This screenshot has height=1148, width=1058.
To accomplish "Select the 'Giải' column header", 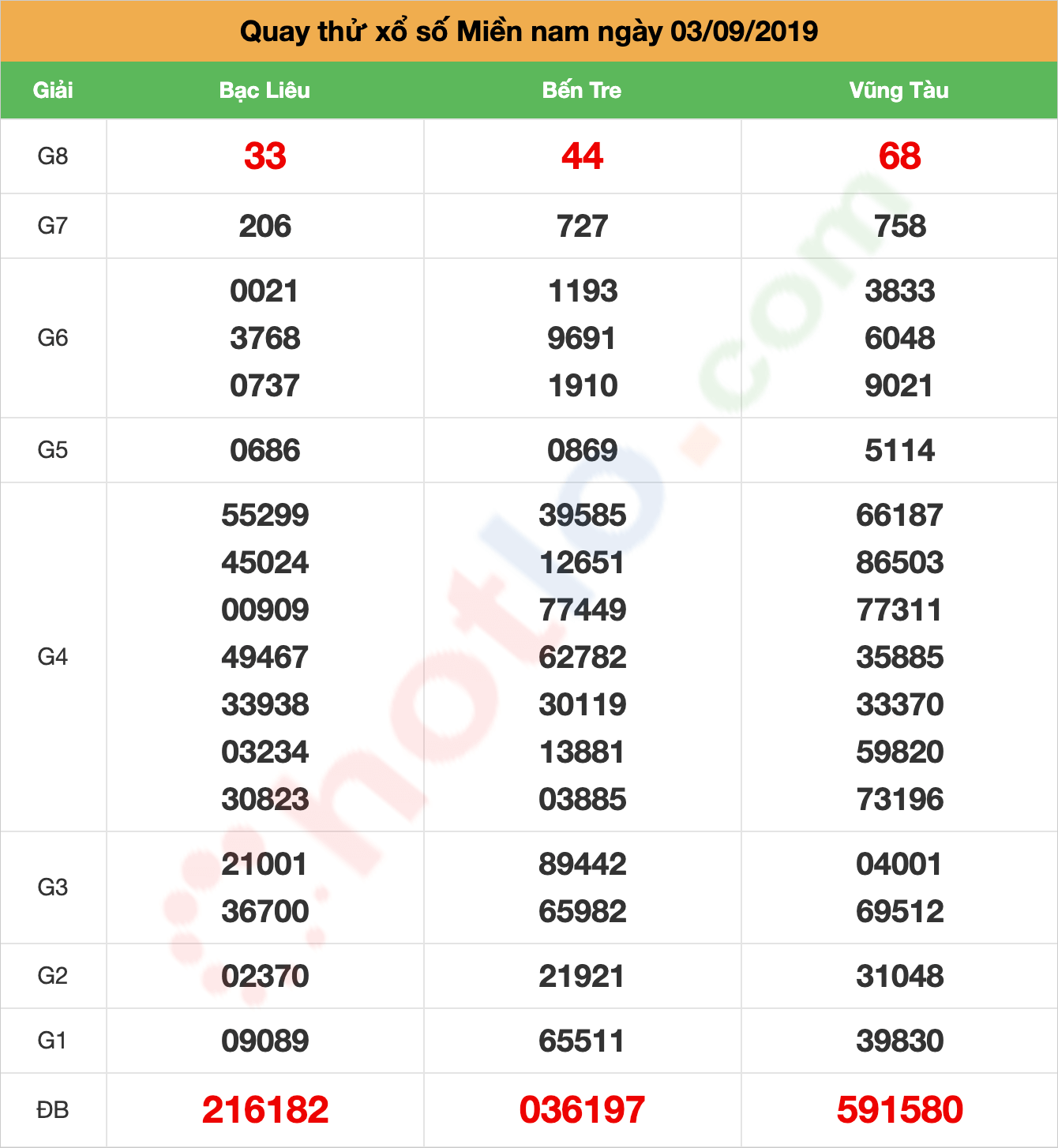I will 53,90.
